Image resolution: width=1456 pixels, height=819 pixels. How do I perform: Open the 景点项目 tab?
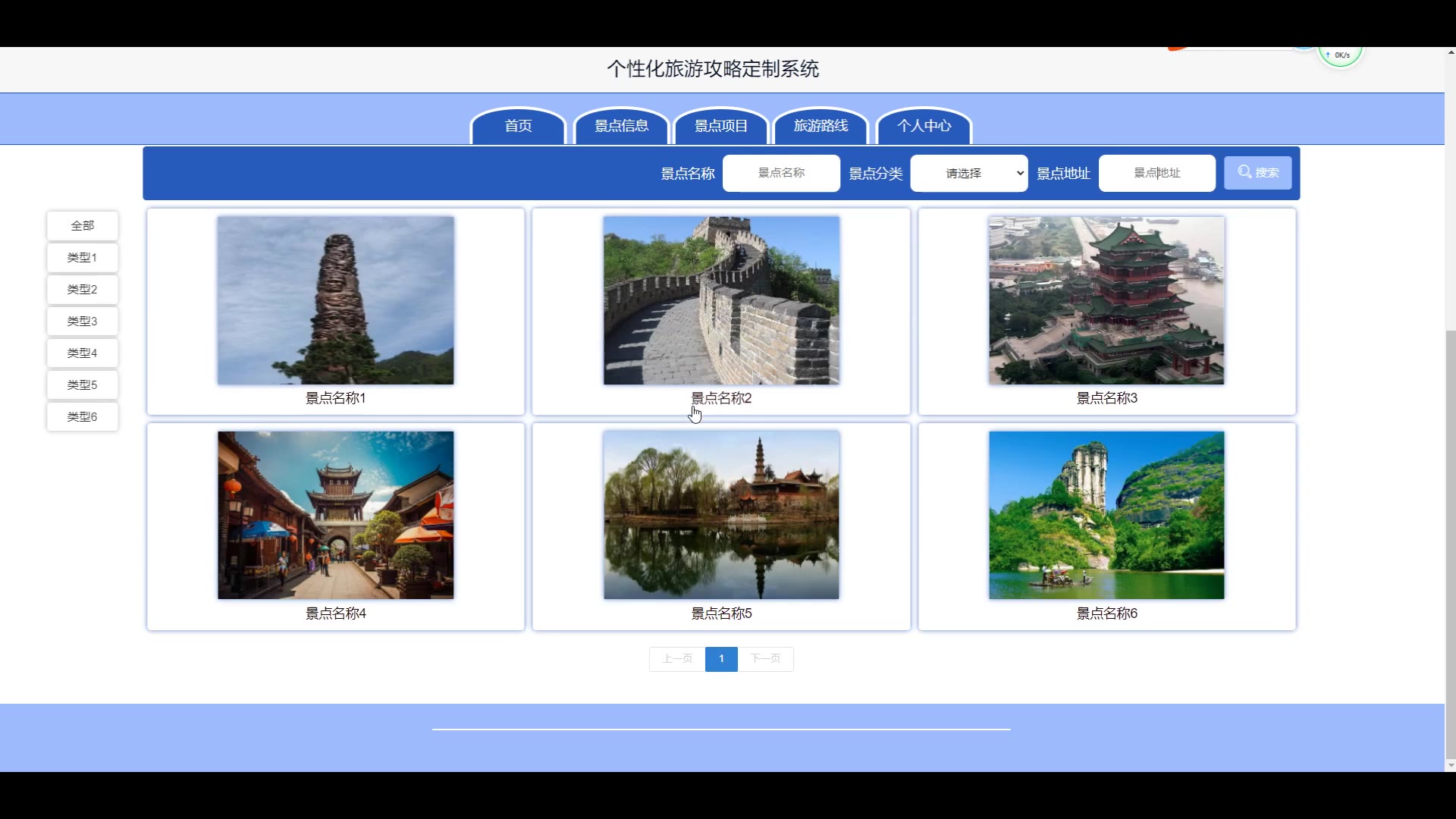(x=721, y=127)
